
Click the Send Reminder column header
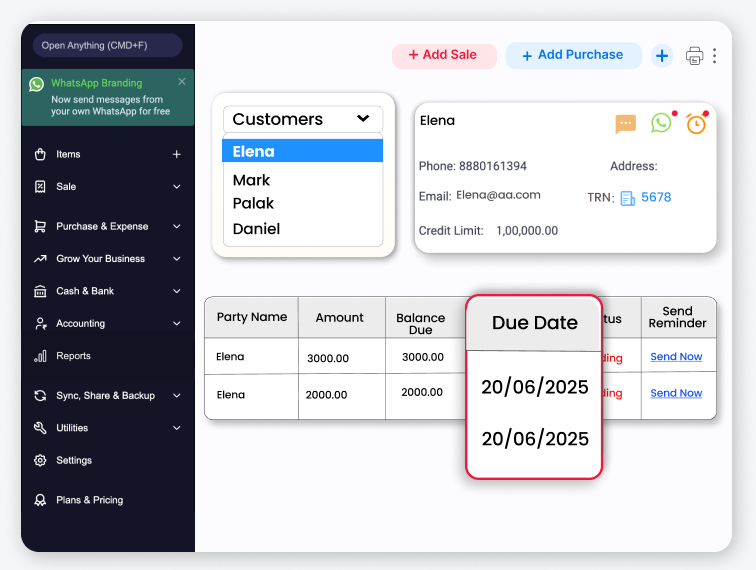tap(677, 317)
